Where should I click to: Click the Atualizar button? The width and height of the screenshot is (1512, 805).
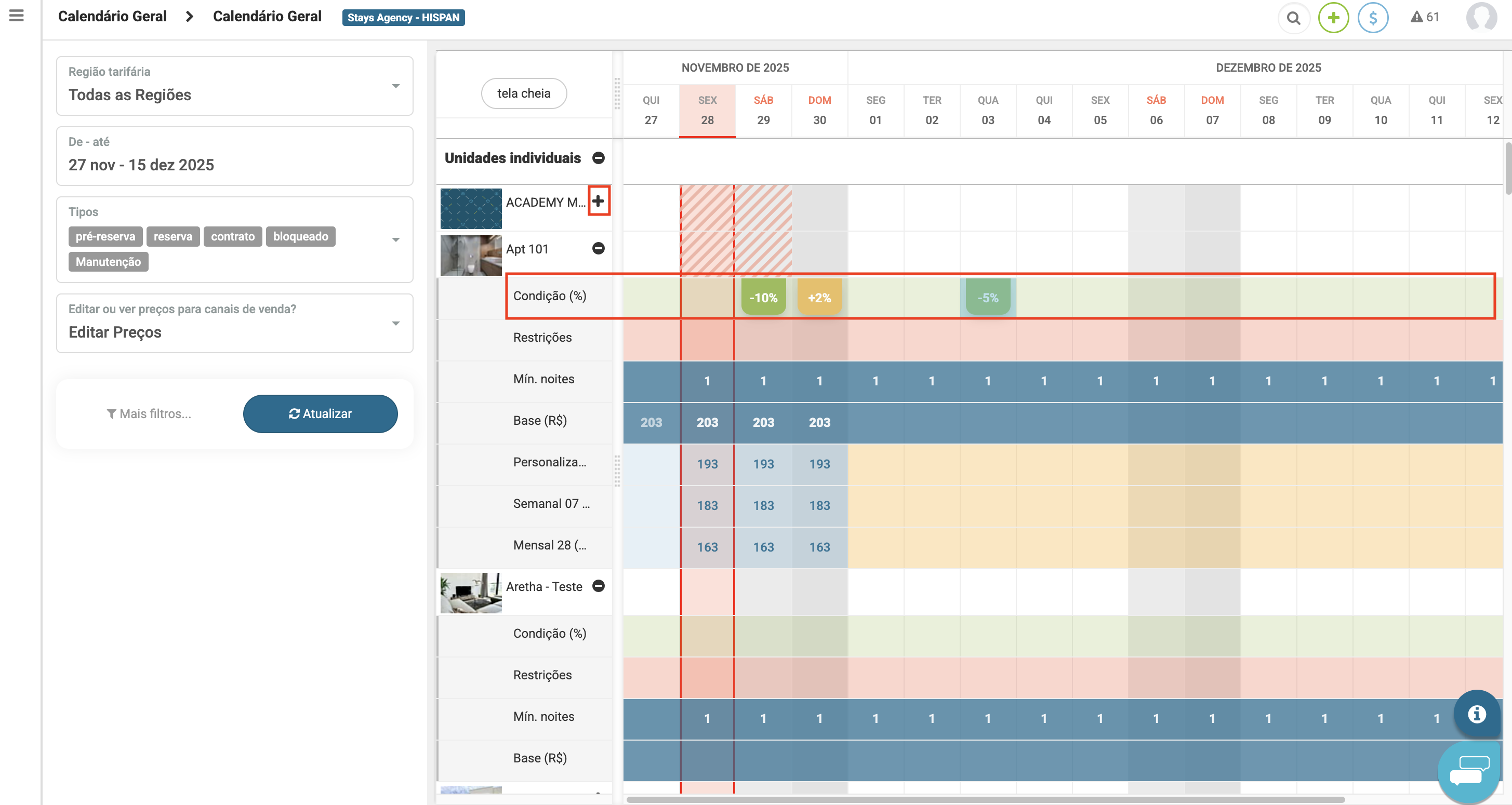320,413
